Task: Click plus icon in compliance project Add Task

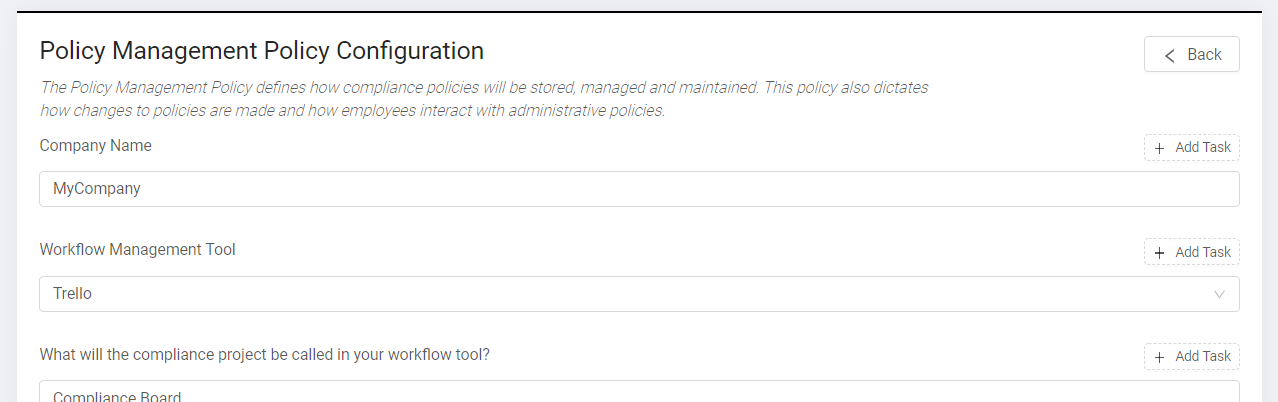Action: point(1160,357)
